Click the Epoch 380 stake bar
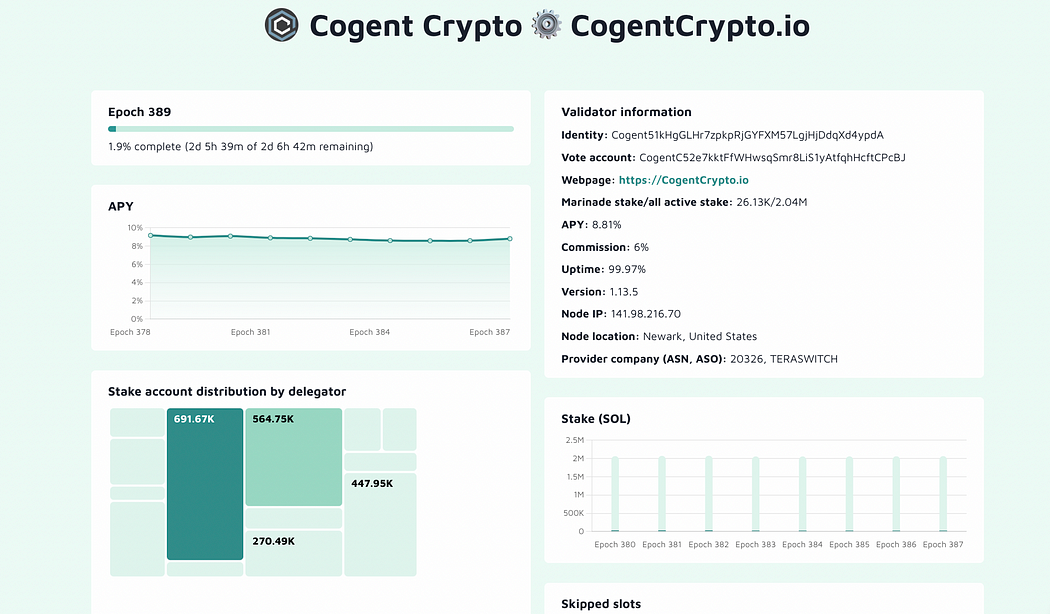 click(615, 494)
